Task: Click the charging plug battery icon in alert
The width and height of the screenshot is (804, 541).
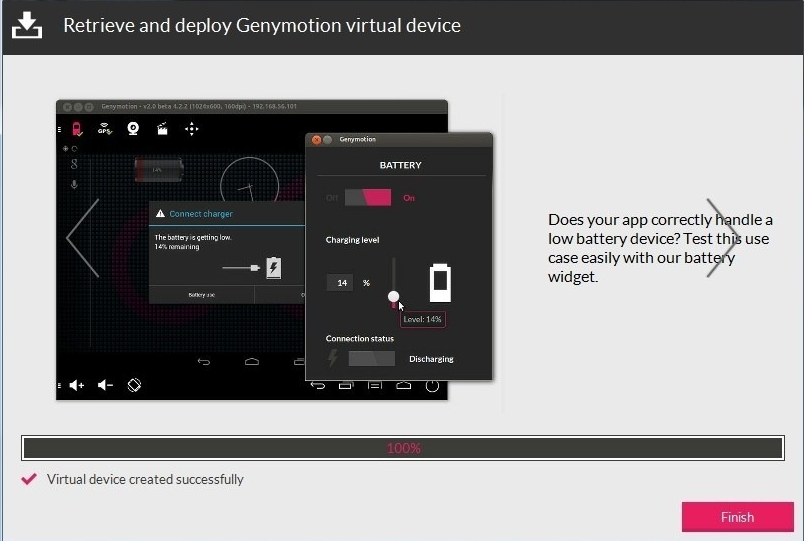Action: point(274,268)
